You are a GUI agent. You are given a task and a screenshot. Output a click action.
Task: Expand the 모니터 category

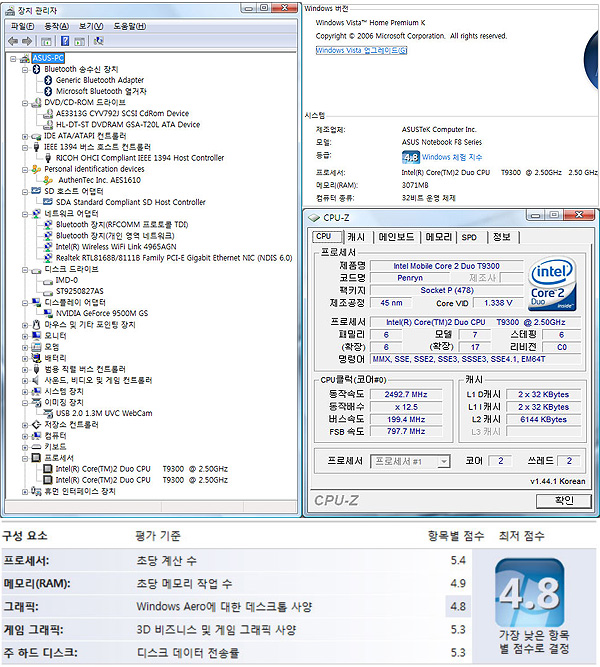25,336
